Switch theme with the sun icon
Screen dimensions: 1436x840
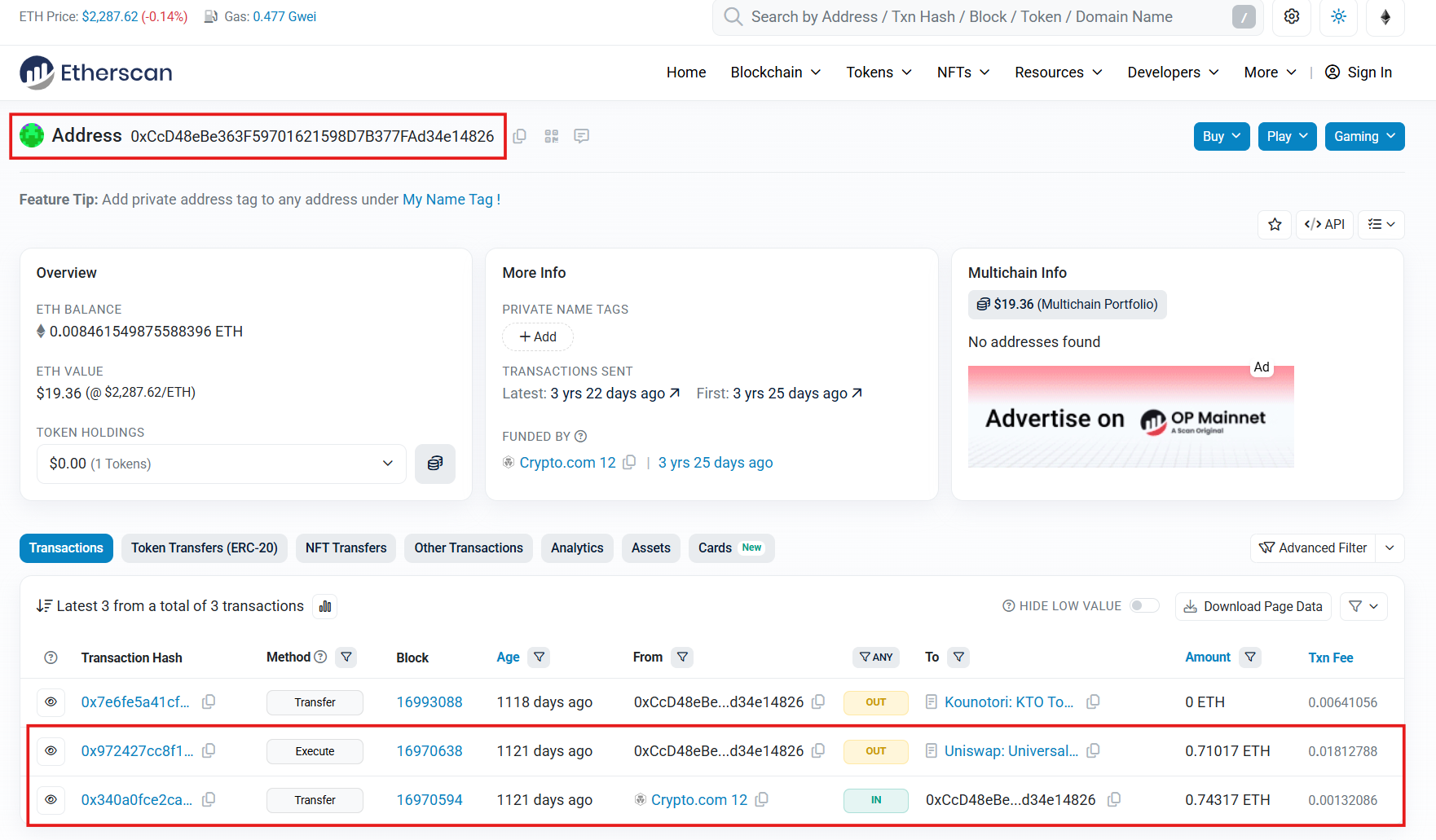[x=1338, y=16]
